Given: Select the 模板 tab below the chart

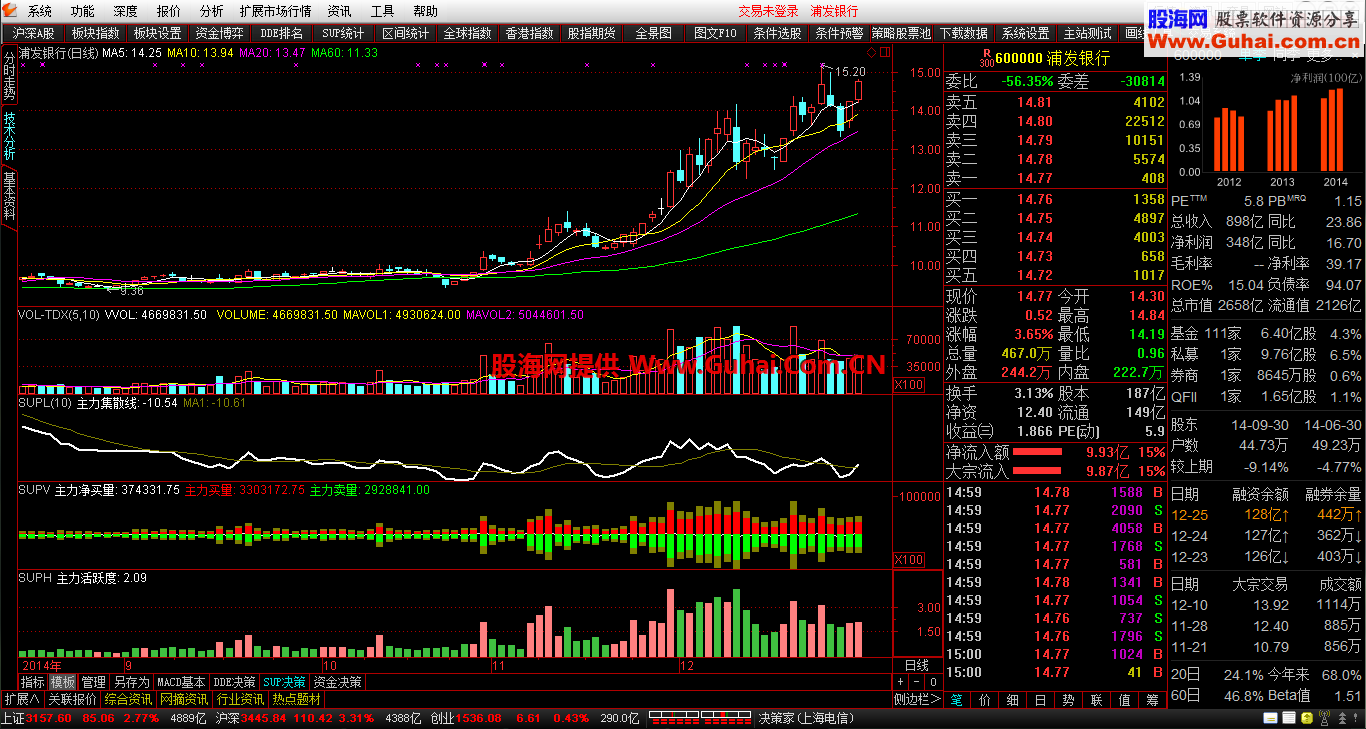Looking at the screenshot, I should tap(63, 682).
